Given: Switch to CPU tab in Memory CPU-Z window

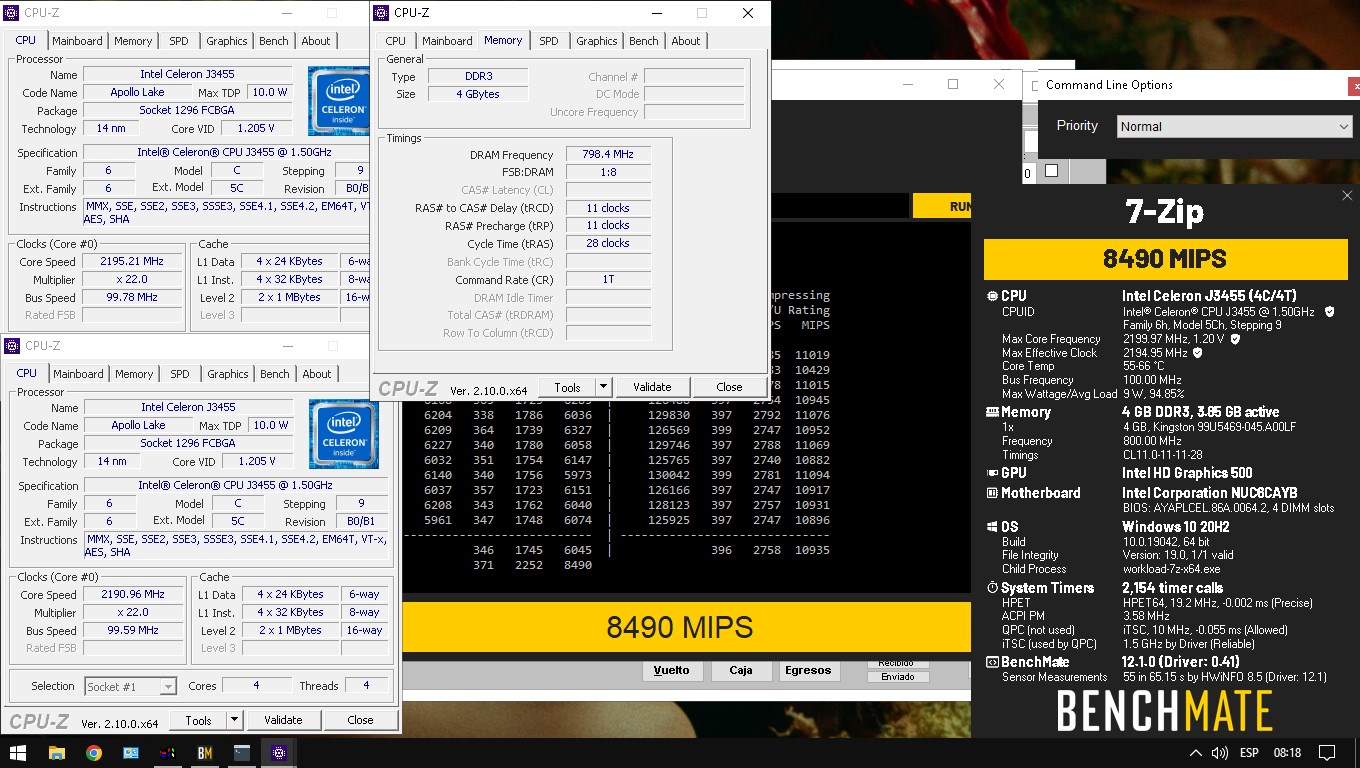Looking at the screenshot, I should point(396,41).
